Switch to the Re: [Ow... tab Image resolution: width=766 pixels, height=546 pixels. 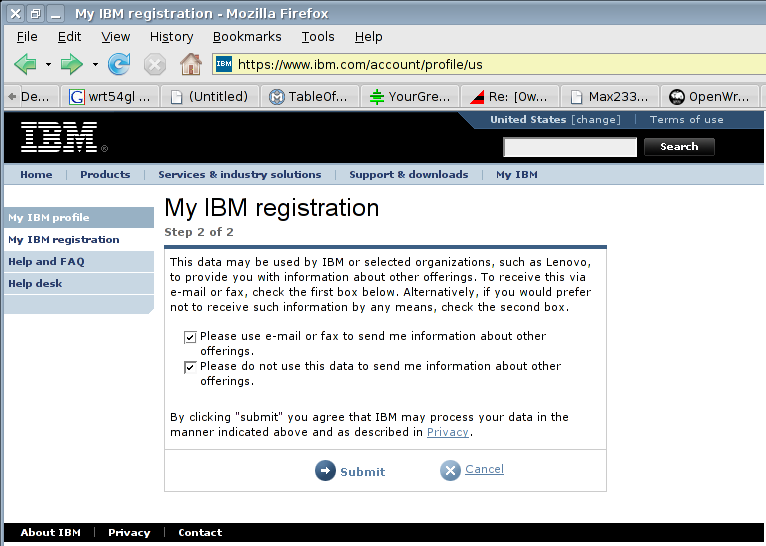(x=510, y=97)
